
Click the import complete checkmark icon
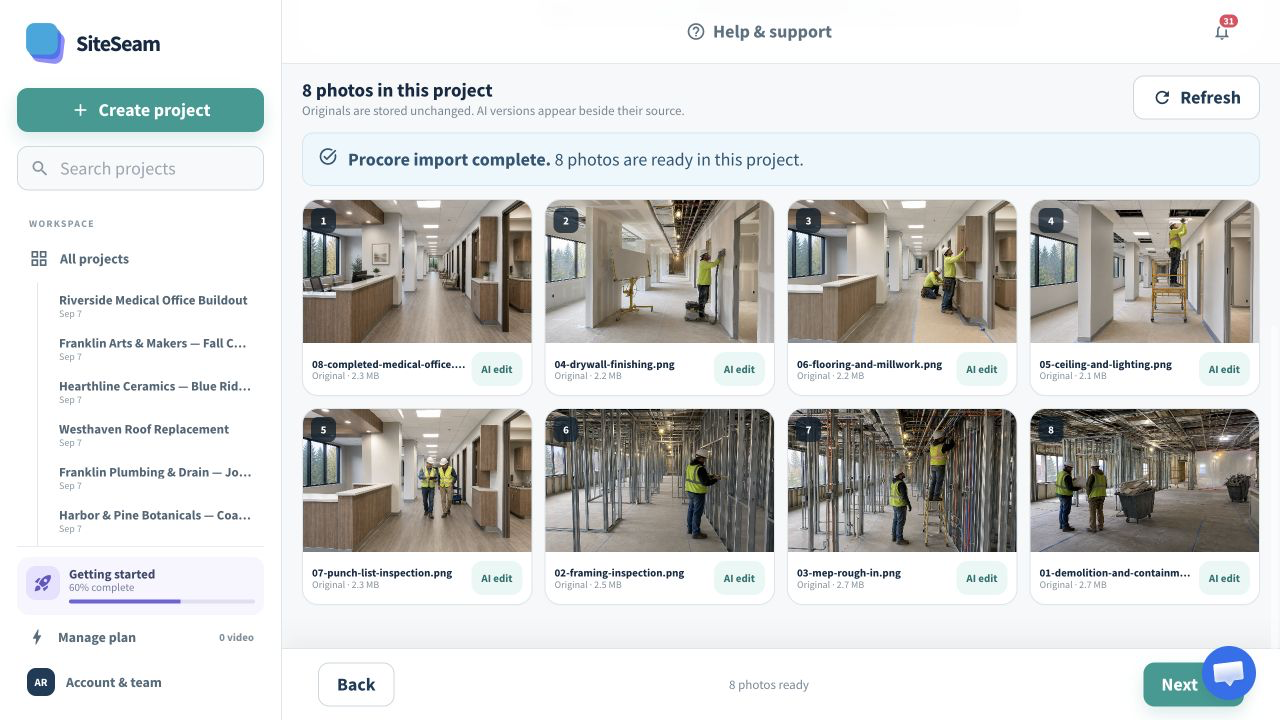pos(327,158)
